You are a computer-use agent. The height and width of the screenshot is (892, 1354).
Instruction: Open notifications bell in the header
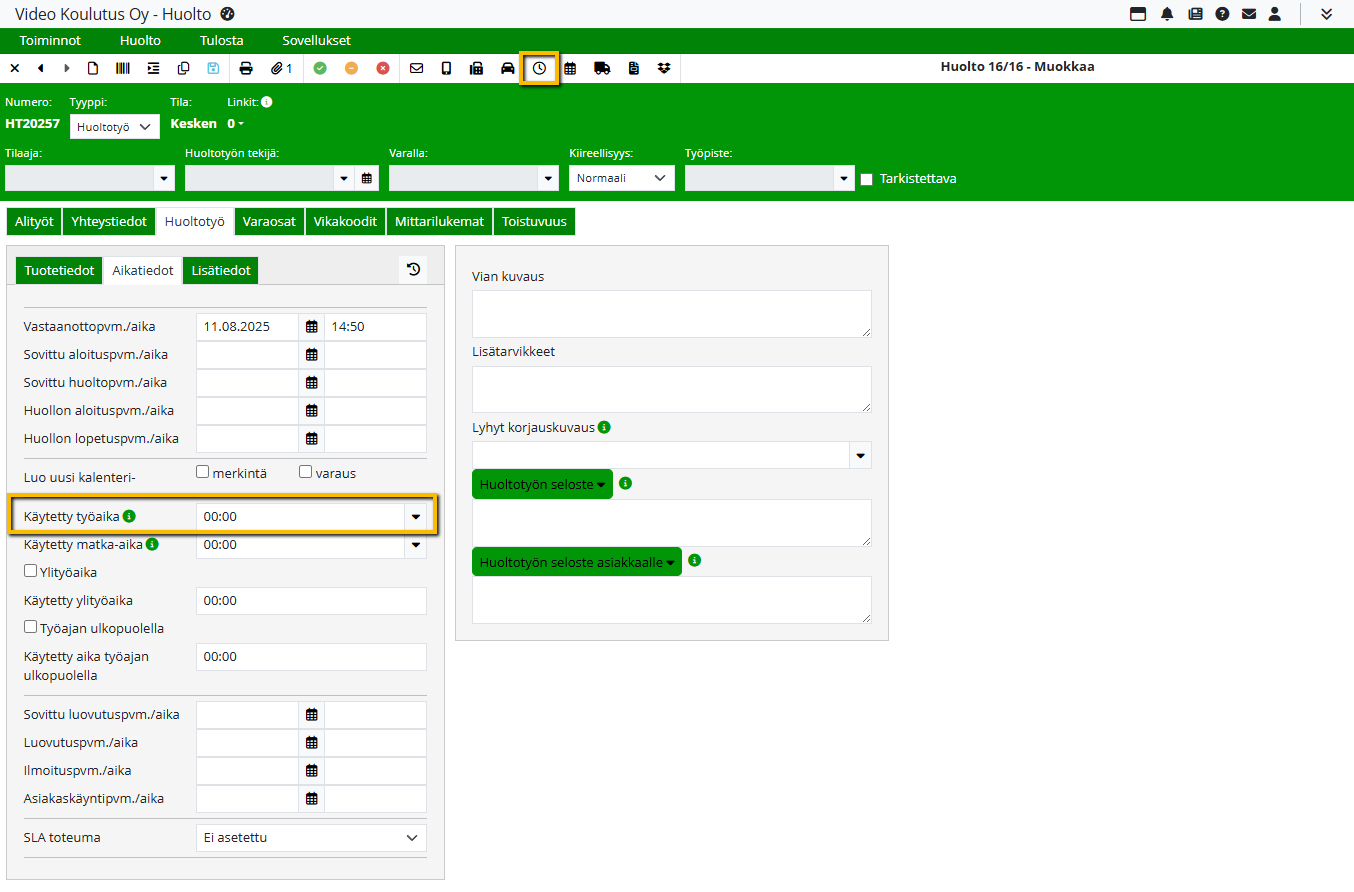[1167, 14]
